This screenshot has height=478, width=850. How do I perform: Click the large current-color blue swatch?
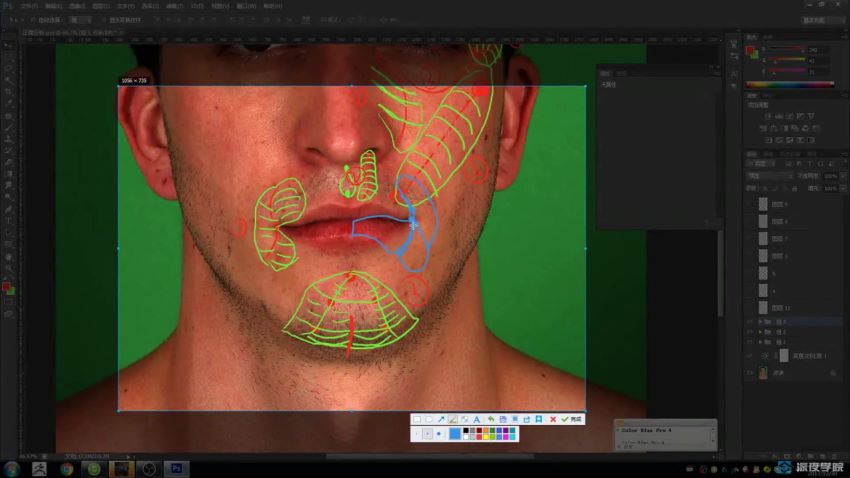coord(455,434)
